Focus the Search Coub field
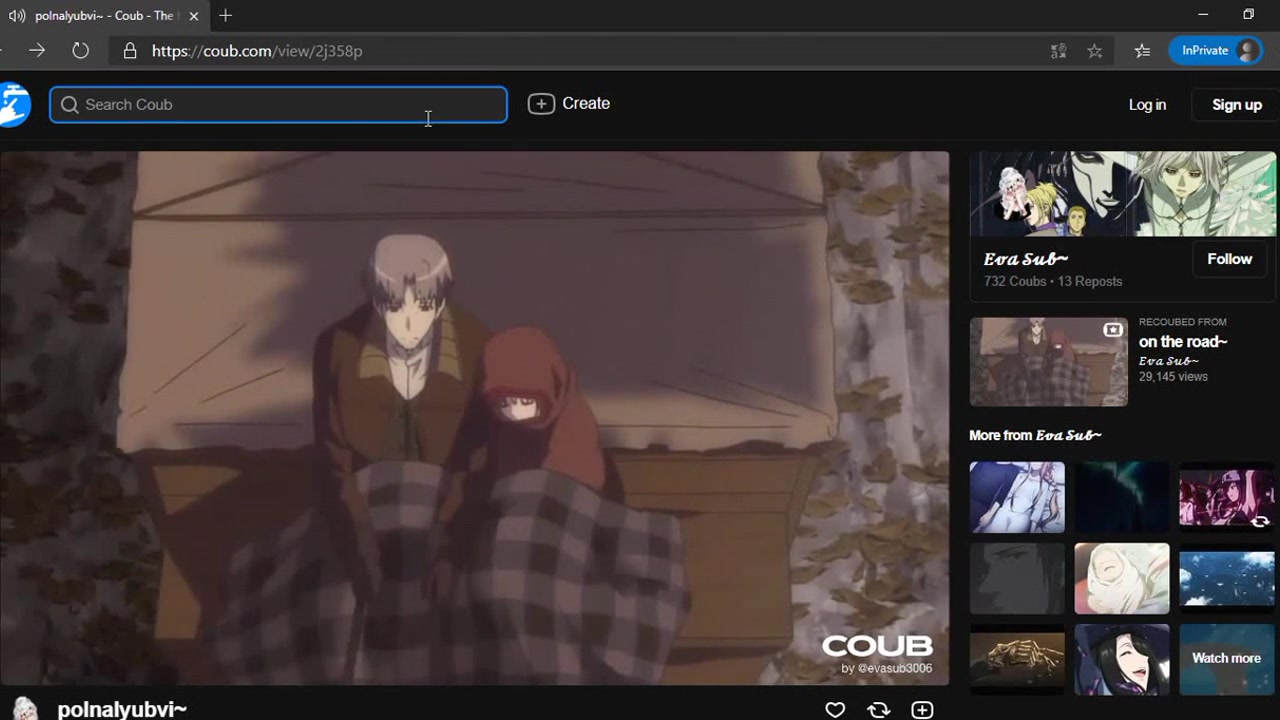This screenshot has width=1280, height=720. 280,105
